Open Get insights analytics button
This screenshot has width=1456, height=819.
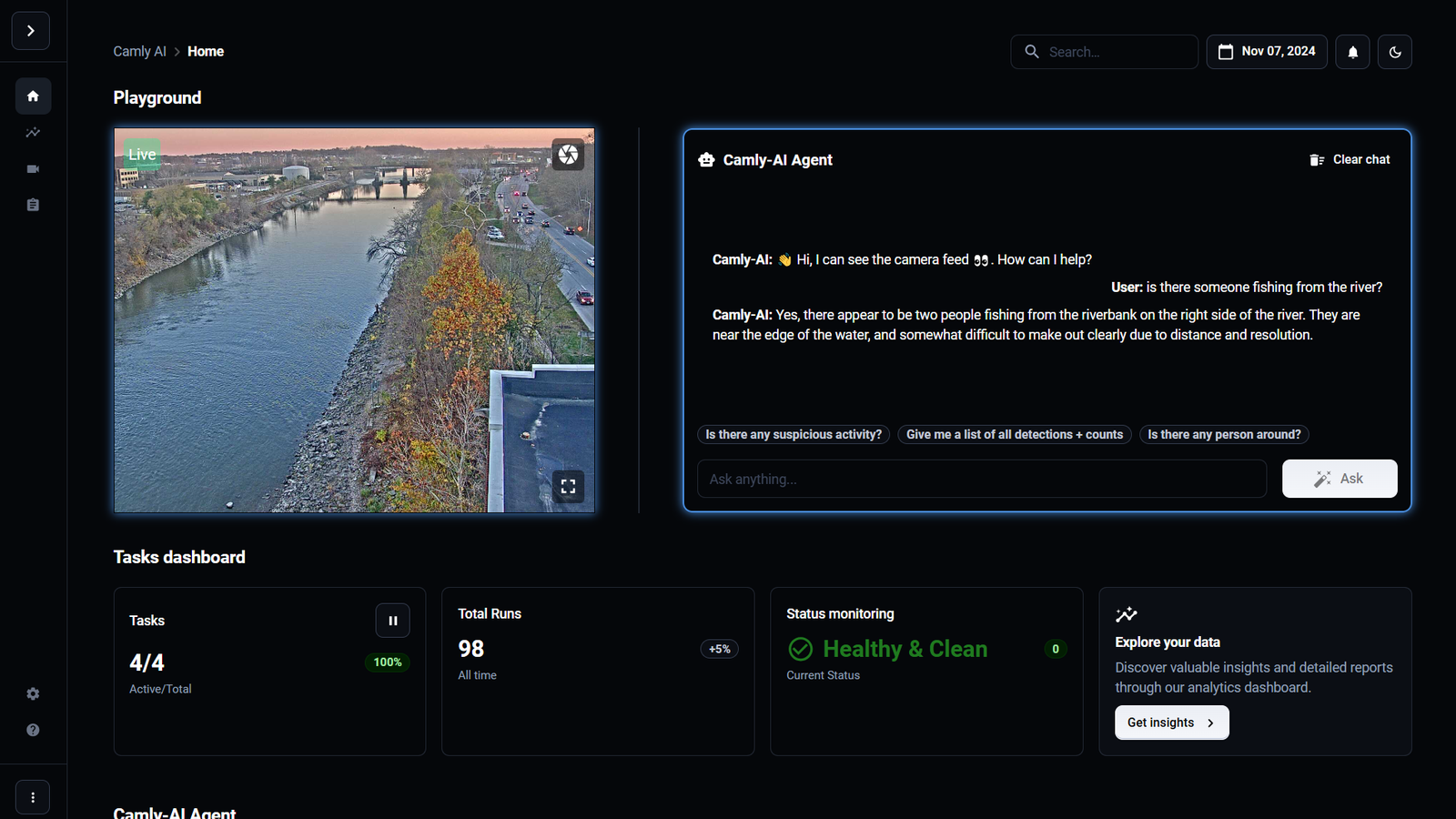pos(1172,723)
